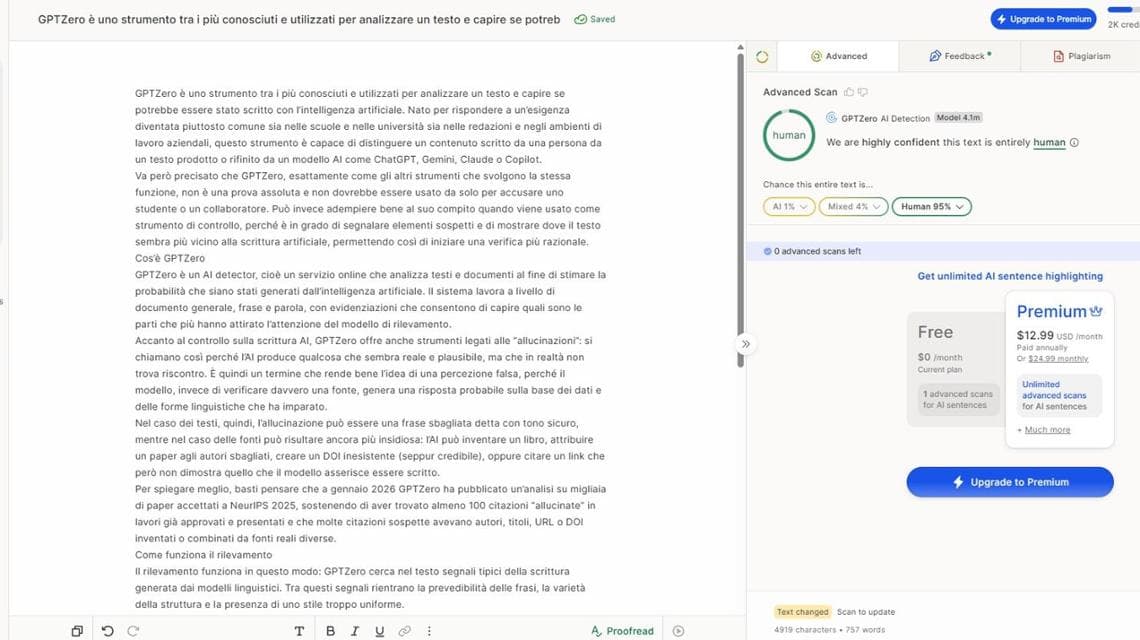The width and height of the screenshot is (1140, 640).
Task: Click the 1 advanced scans for AI sentences box
Action: pyautogui.click(x=958, y=399)
